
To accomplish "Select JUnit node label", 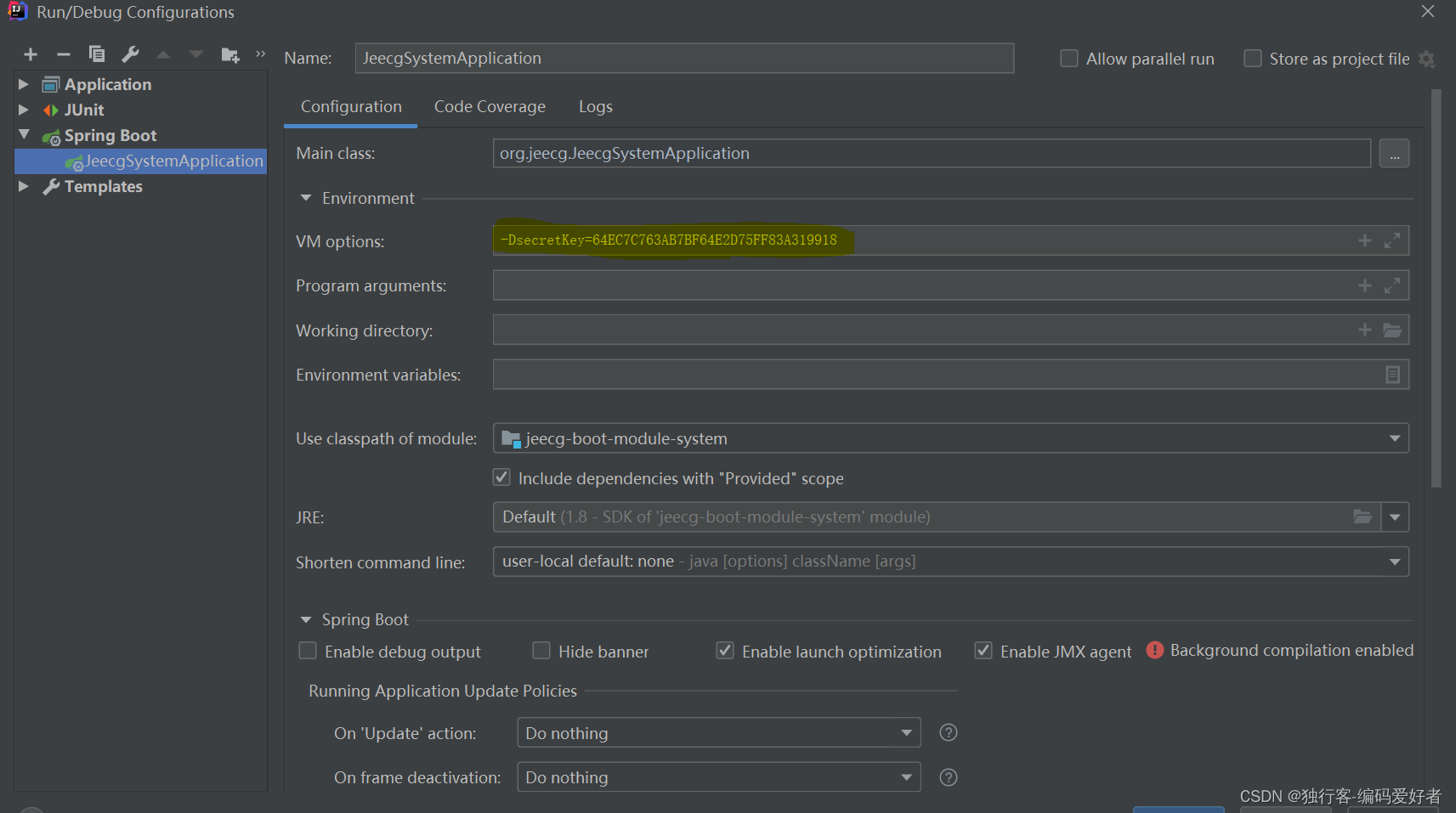I will click(x=84, y=110).
